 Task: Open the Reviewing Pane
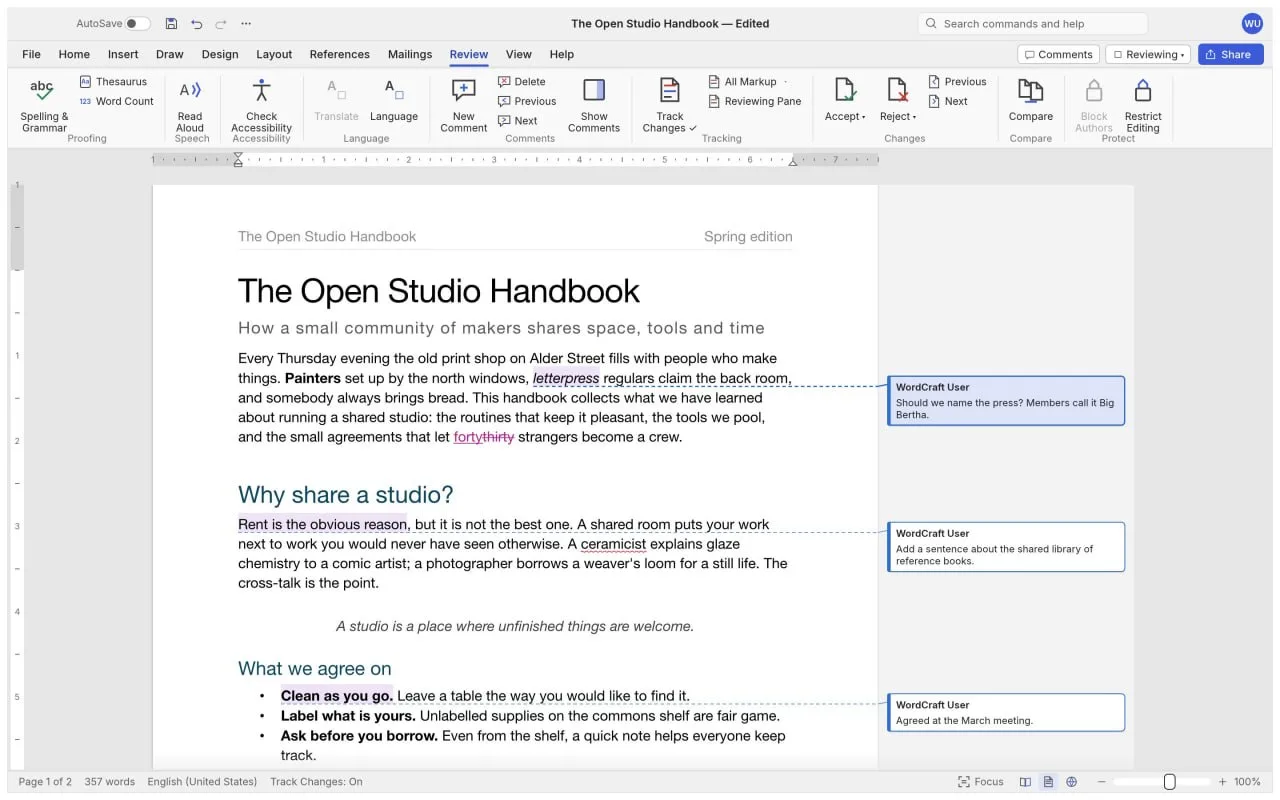coord(755,101)
